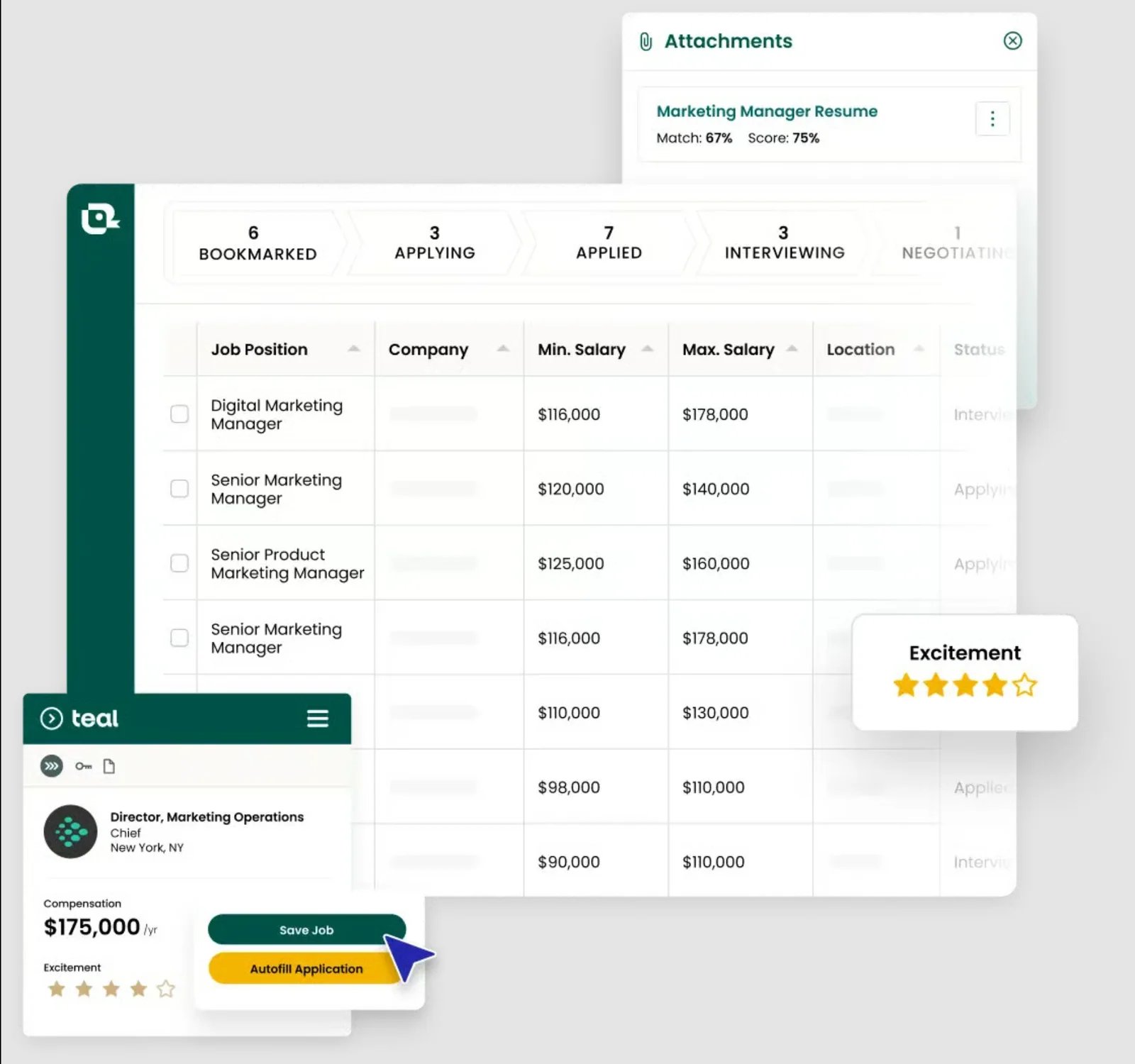This screenshot has width=1135, height=1064.
Task: Select the Applied stage tab
Action: [x=609, y=243]
